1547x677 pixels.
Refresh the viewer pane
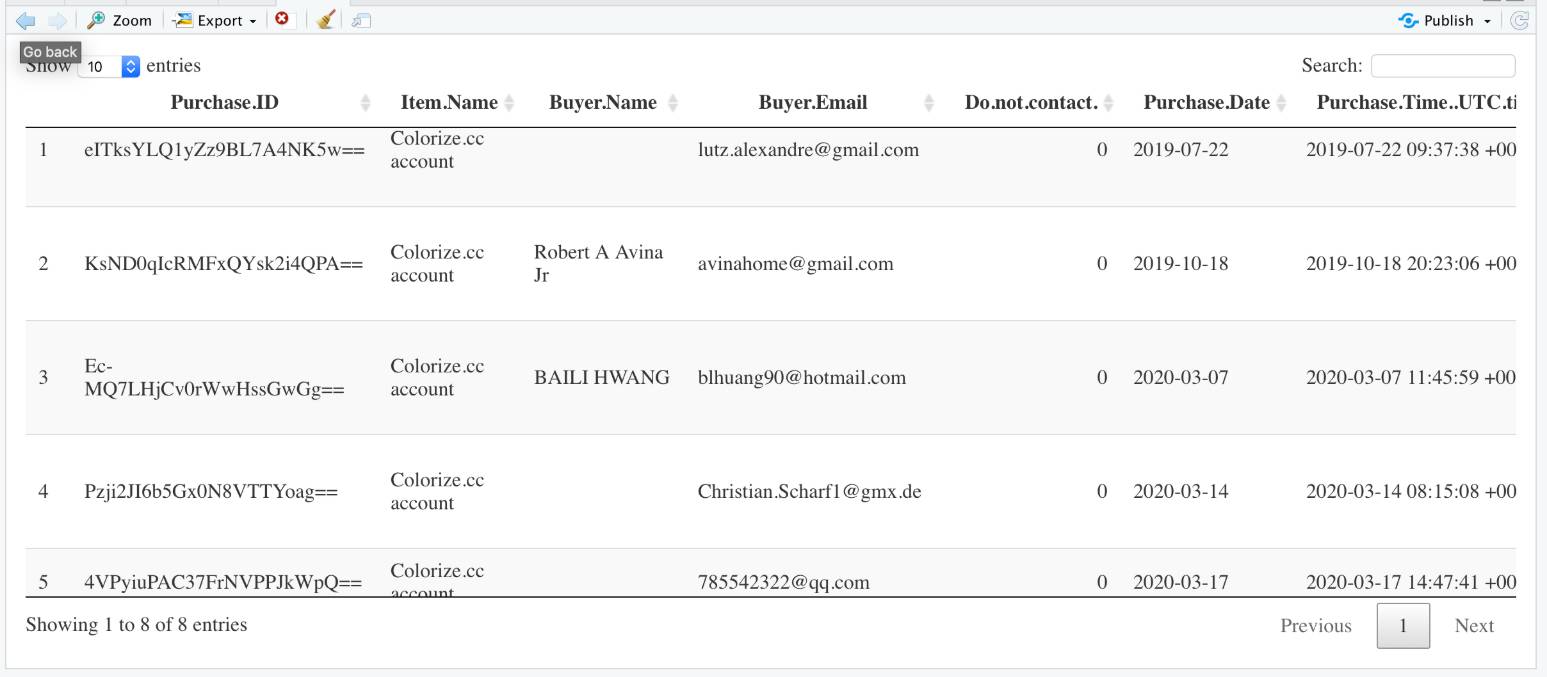point(1520,20)
